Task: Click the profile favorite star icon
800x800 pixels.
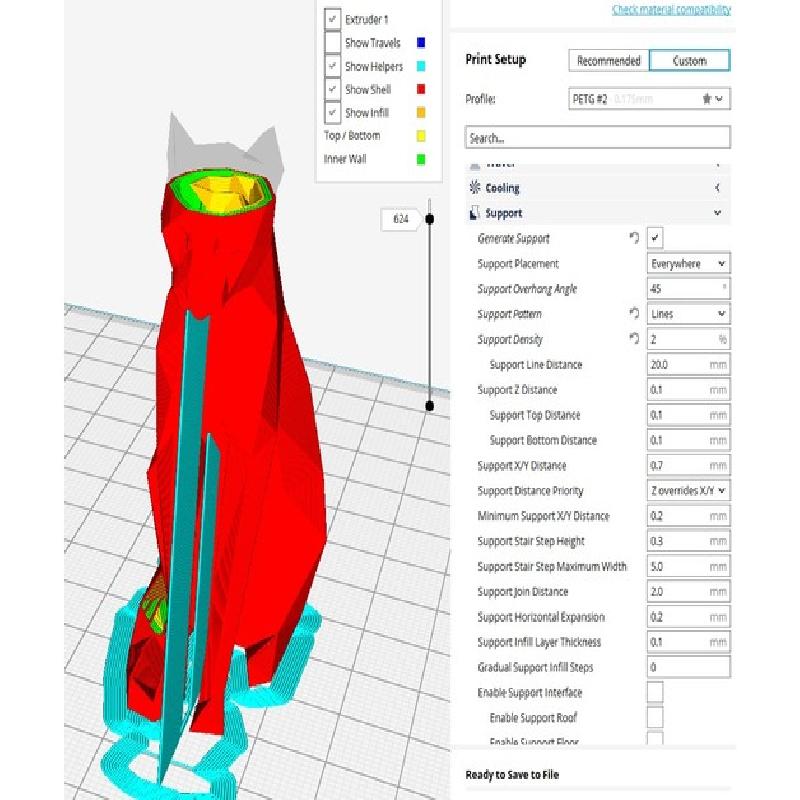Action: 707,99
